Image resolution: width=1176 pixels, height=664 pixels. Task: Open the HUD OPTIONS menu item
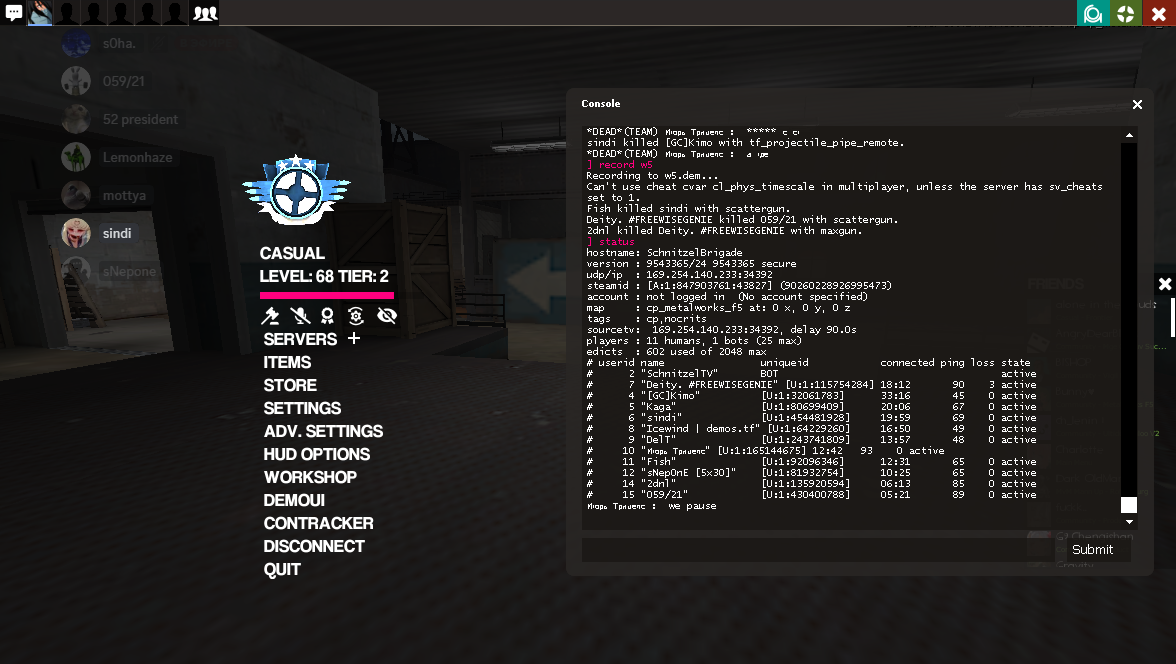point(316,454)
